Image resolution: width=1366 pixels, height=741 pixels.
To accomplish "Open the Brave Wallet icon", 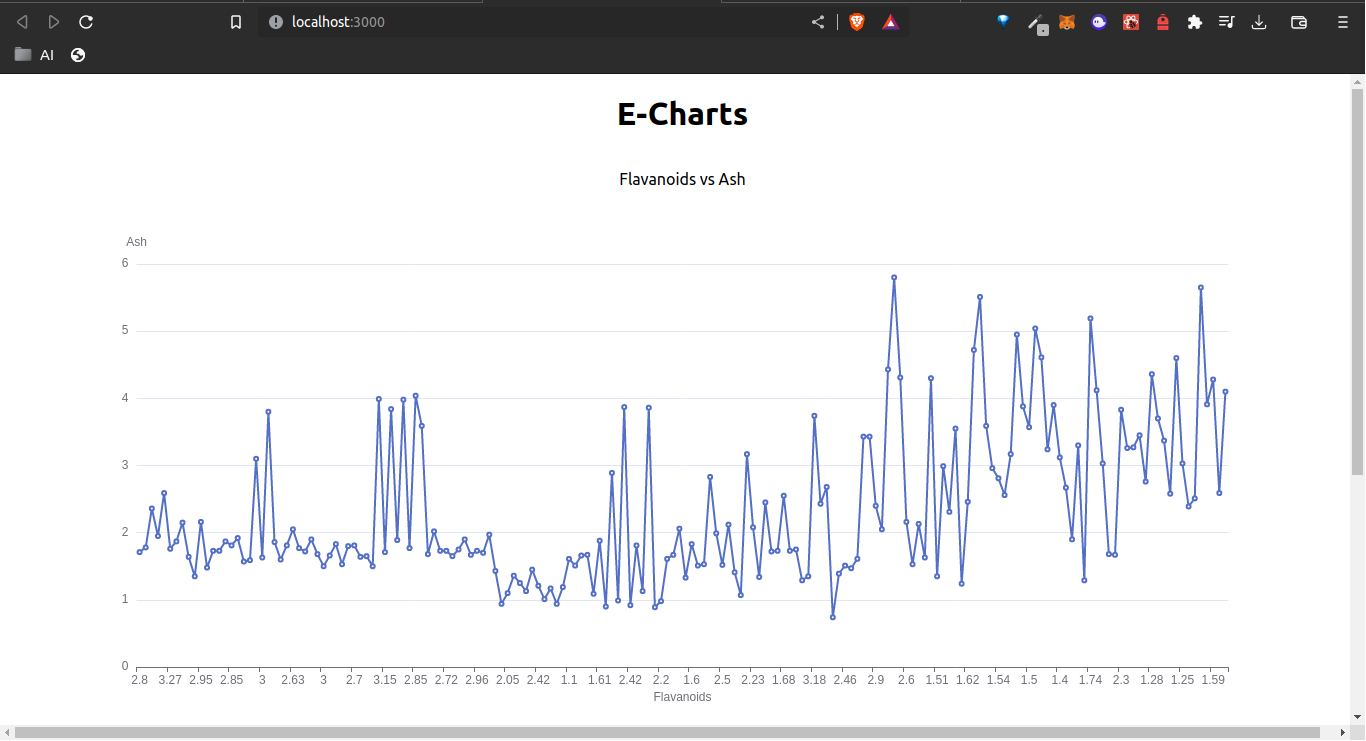I will (1299, 22).
